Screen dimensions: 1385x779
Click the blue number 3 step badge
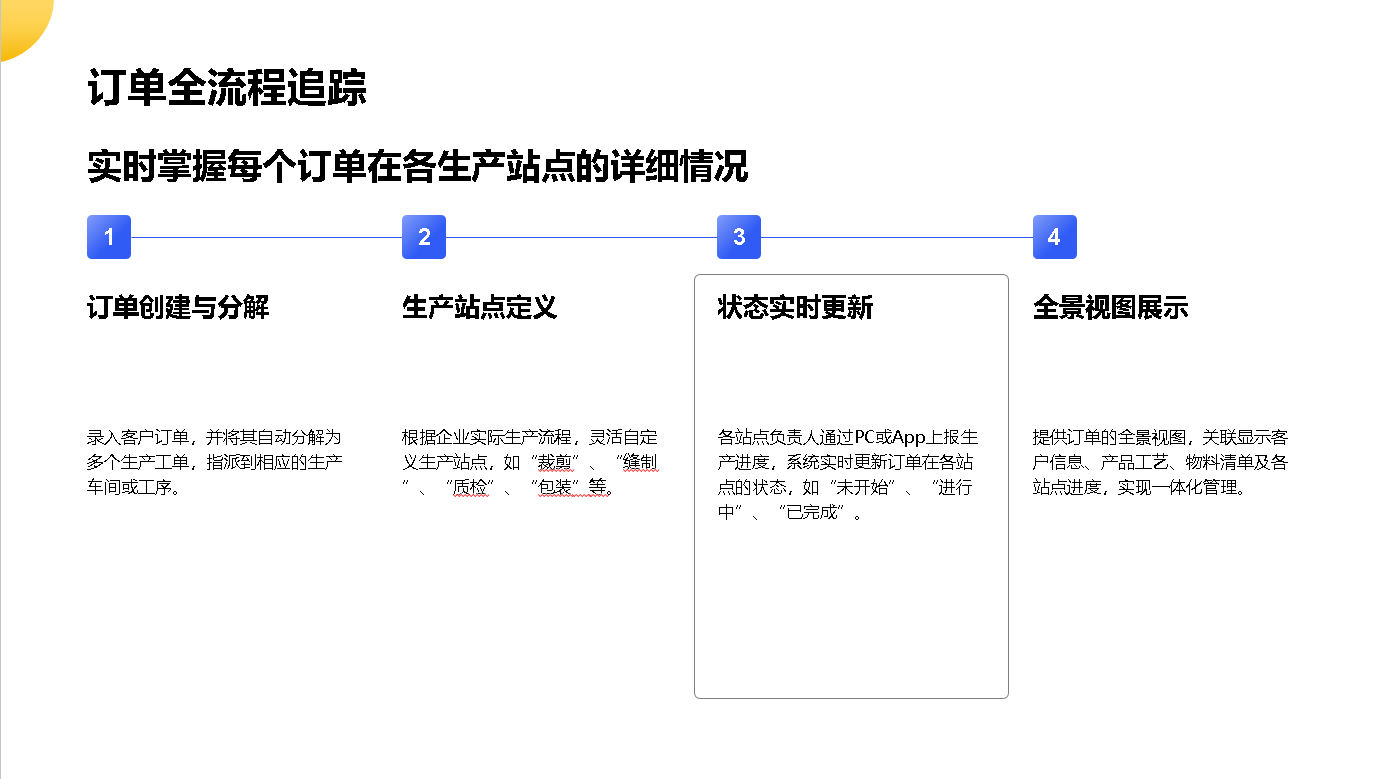(x=739, y=237)
